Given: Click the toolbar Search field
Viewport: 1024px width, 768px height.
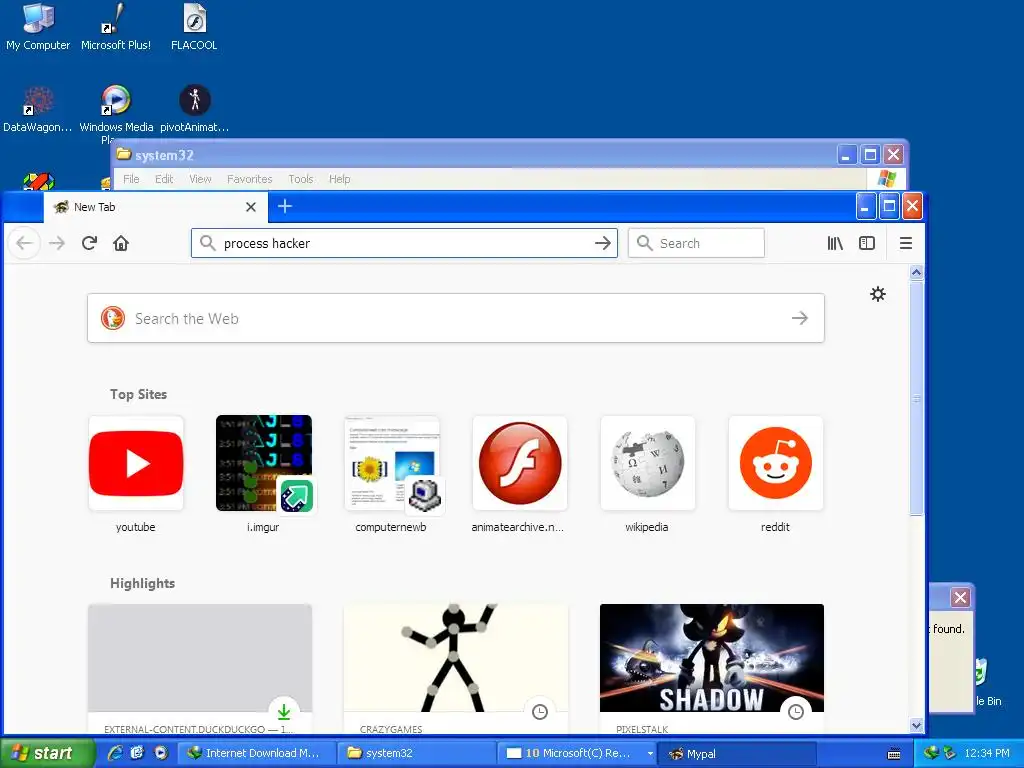Looking at the screenshot, I should coord(696,243).
